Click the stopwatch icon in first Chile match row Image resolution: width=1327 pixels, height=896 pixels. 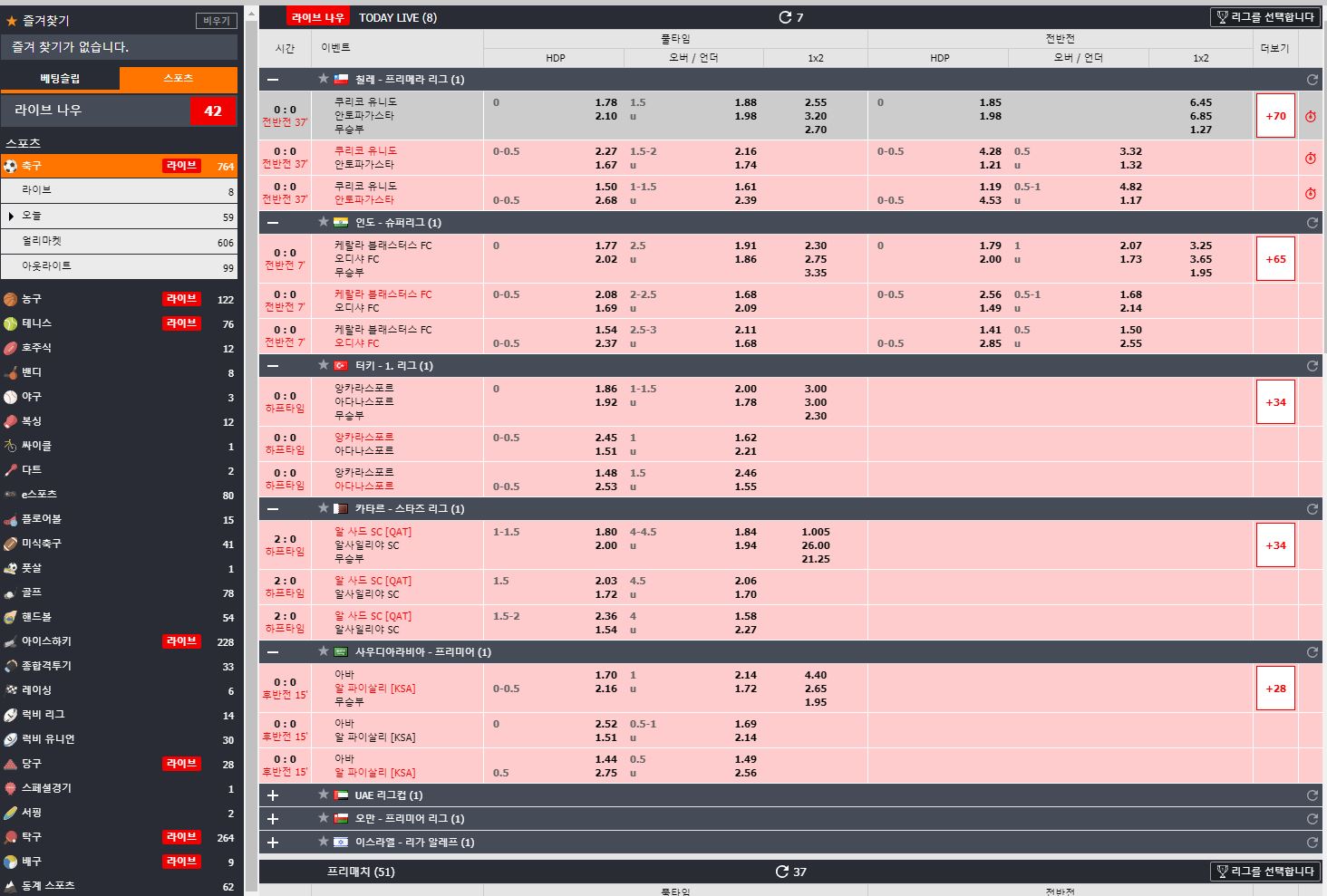(1311, 116)
